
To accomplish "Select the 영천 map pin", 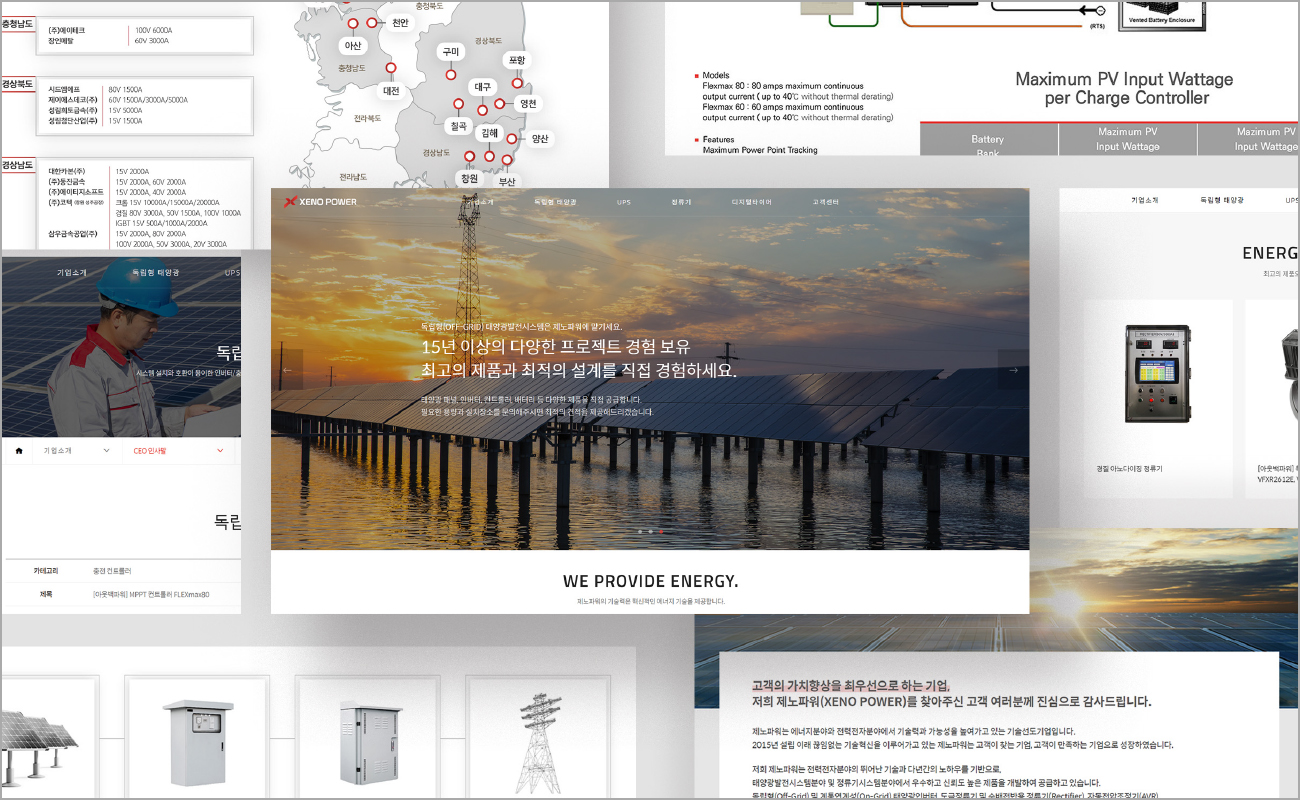I will click(500, 103).
